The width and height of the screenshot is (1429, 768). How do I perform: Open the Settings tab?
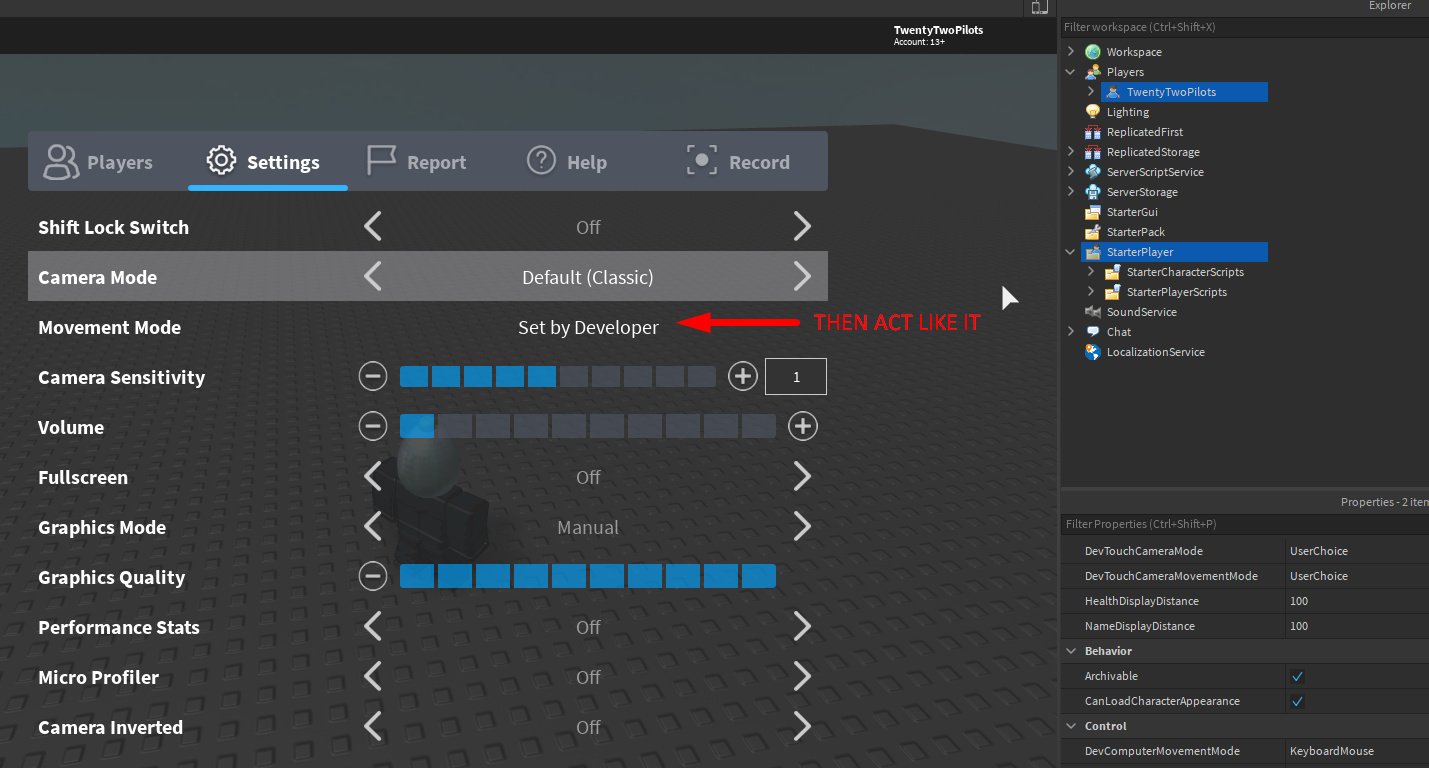pyautogui.click(x=268, y=161)
